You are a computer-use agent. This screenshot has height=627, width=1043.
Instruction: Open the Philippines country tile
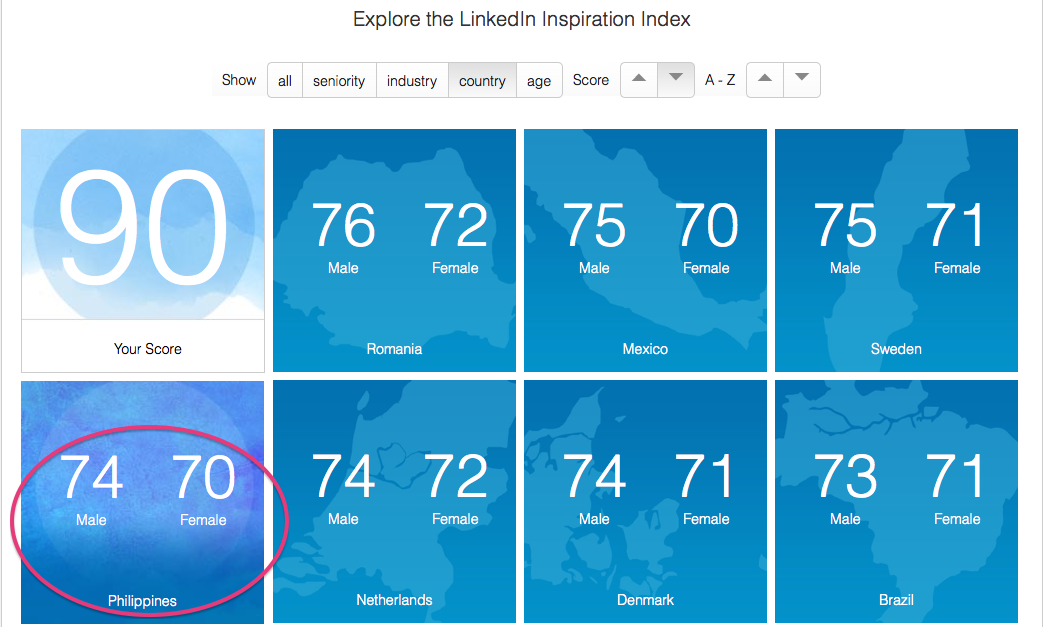point(143,502)
